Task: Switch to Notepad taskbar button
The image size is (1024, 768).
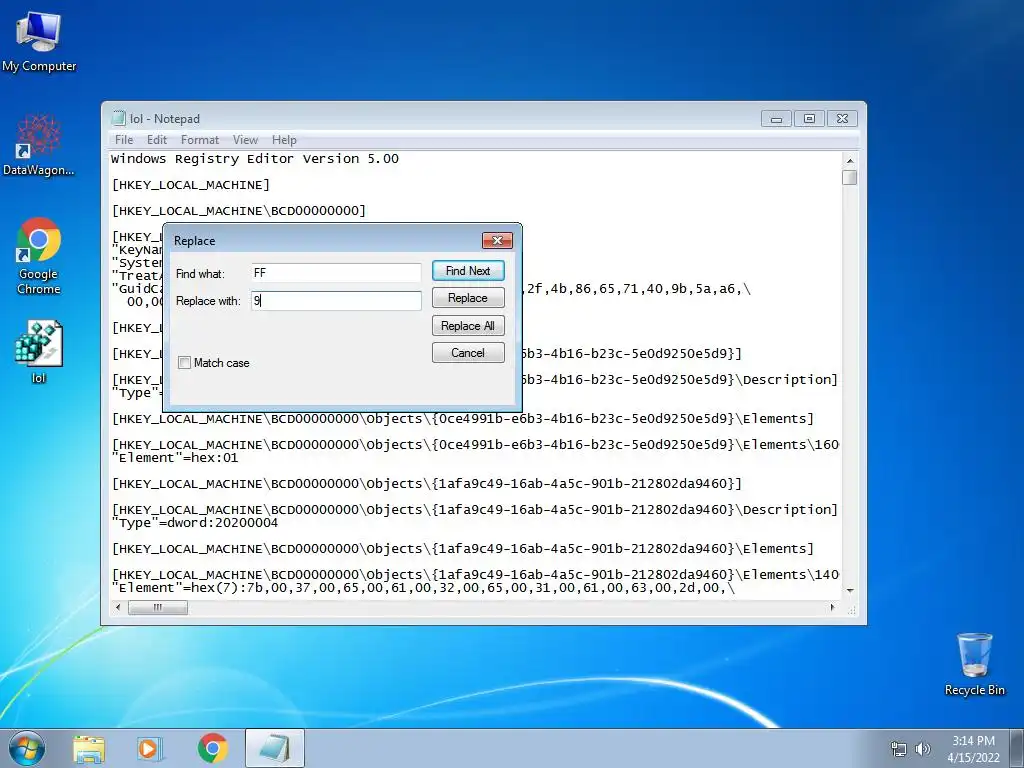Action: (x=275, y=748)
